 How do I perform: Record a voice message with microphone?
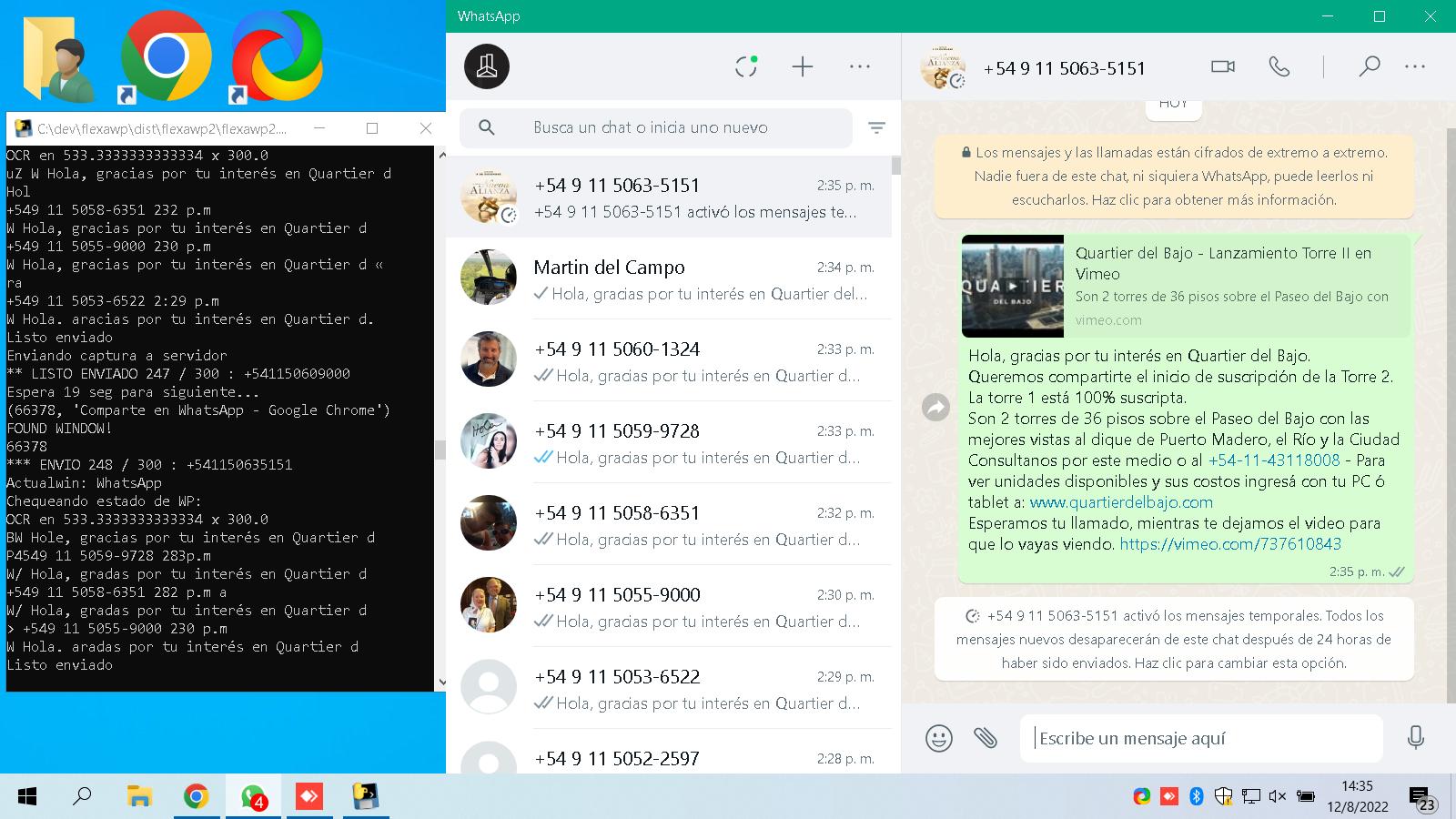(x=1415, y=737)
